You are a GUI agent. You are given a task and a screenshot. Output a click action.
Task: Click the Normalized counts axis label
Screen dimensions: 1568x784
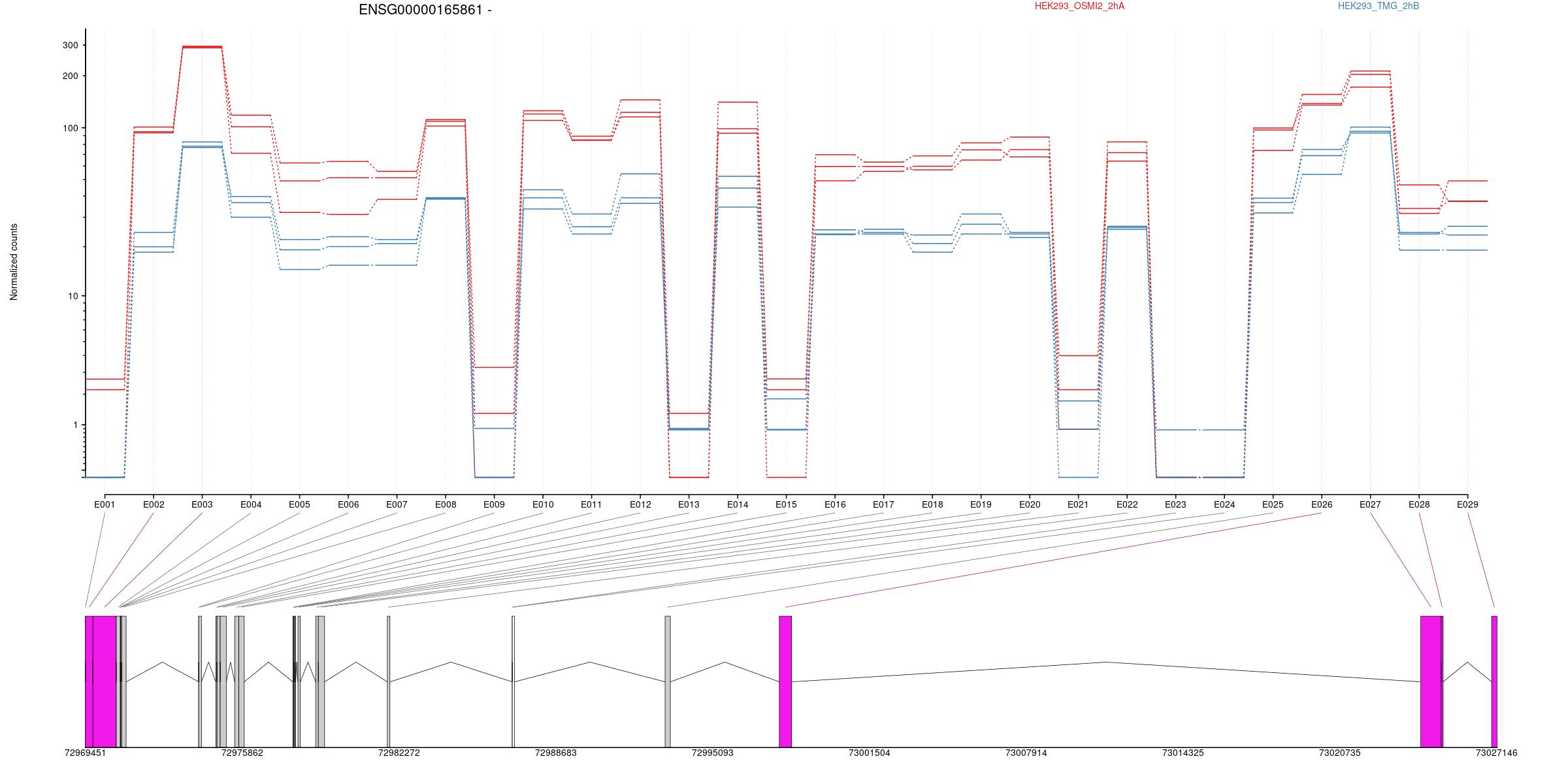14,262
